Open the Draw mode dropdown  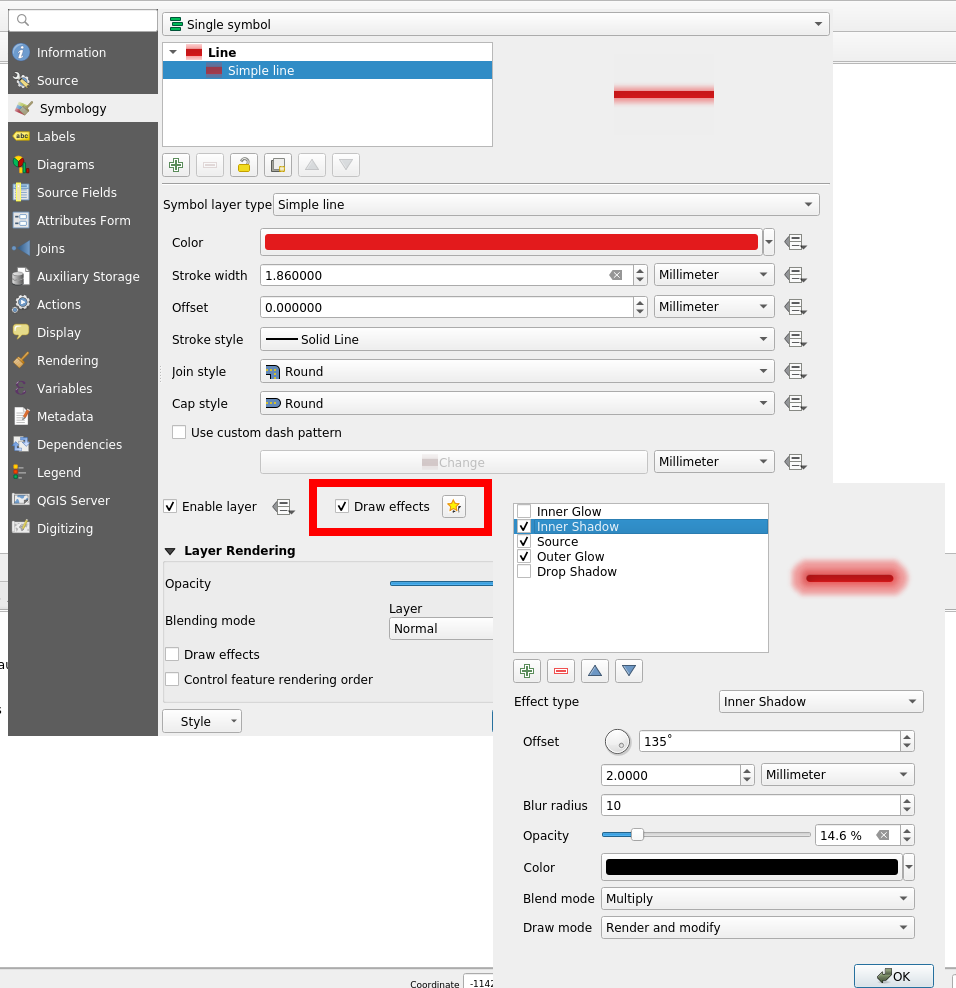(757, 928)
